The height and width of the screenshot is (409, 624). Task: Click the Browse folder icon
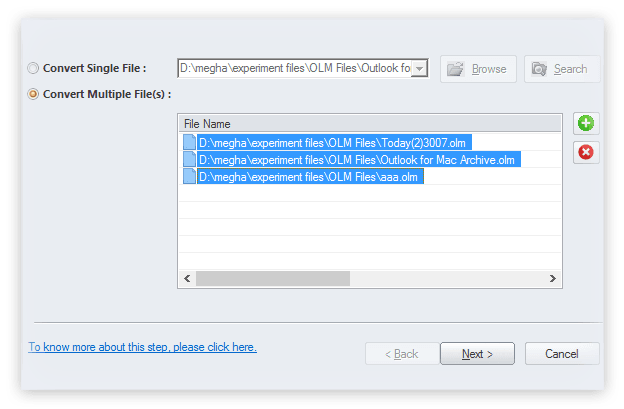click(x=455, y=69)
